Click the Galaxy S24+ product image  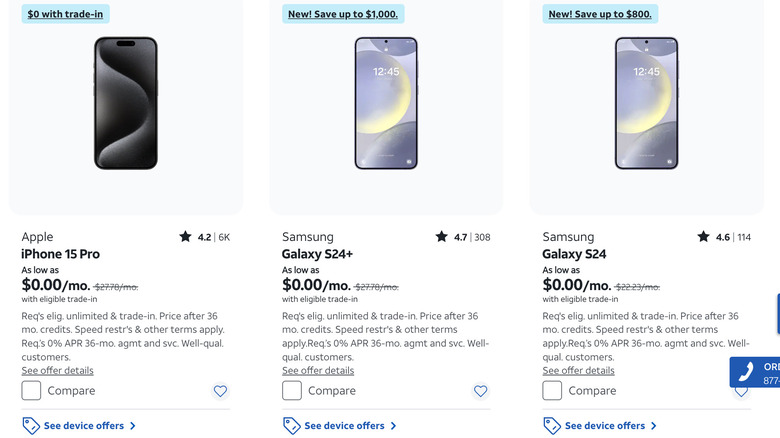coord(386,103)
